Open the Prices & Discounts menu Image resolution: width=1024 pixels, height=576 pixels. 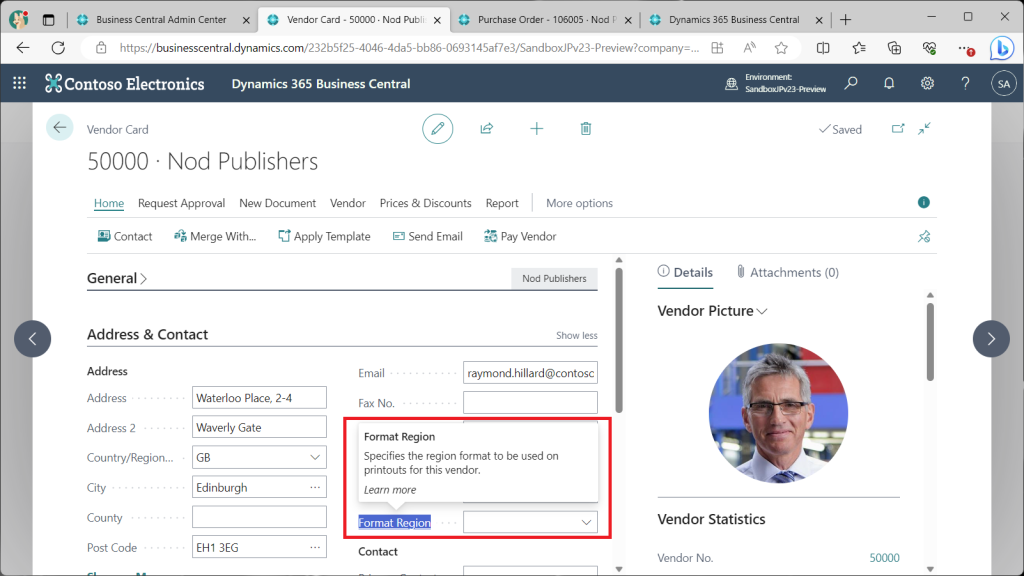pyautogui.click(x=425, y=203)
